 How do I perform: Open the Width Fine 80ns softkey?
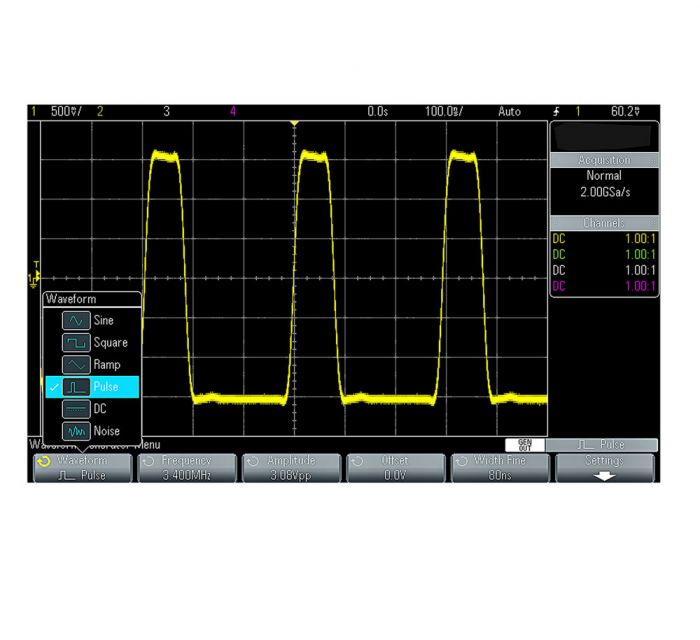(500, 468)
